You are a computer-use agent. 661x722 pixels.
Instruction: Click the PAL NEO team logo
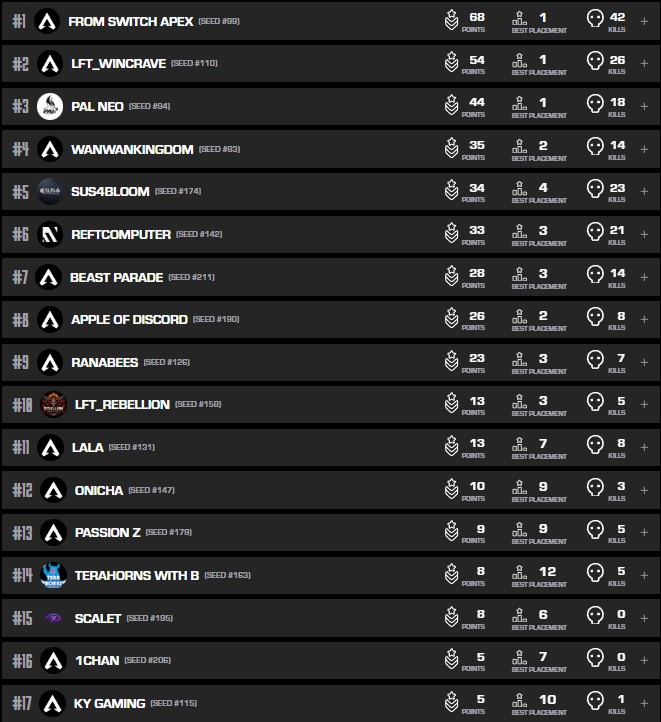click(x=50, y=106)
